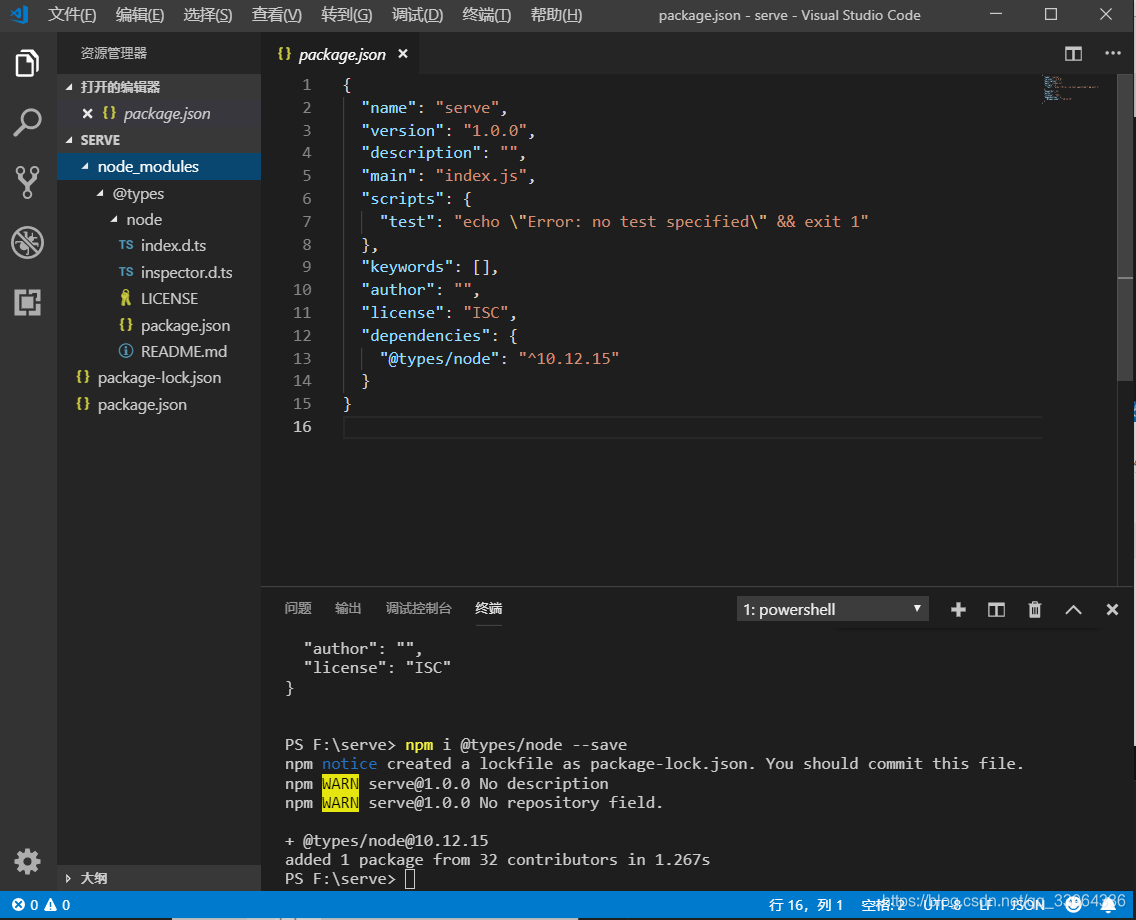
Task: Open notifications bell in status bar
Action: (x=1108, y=904)
